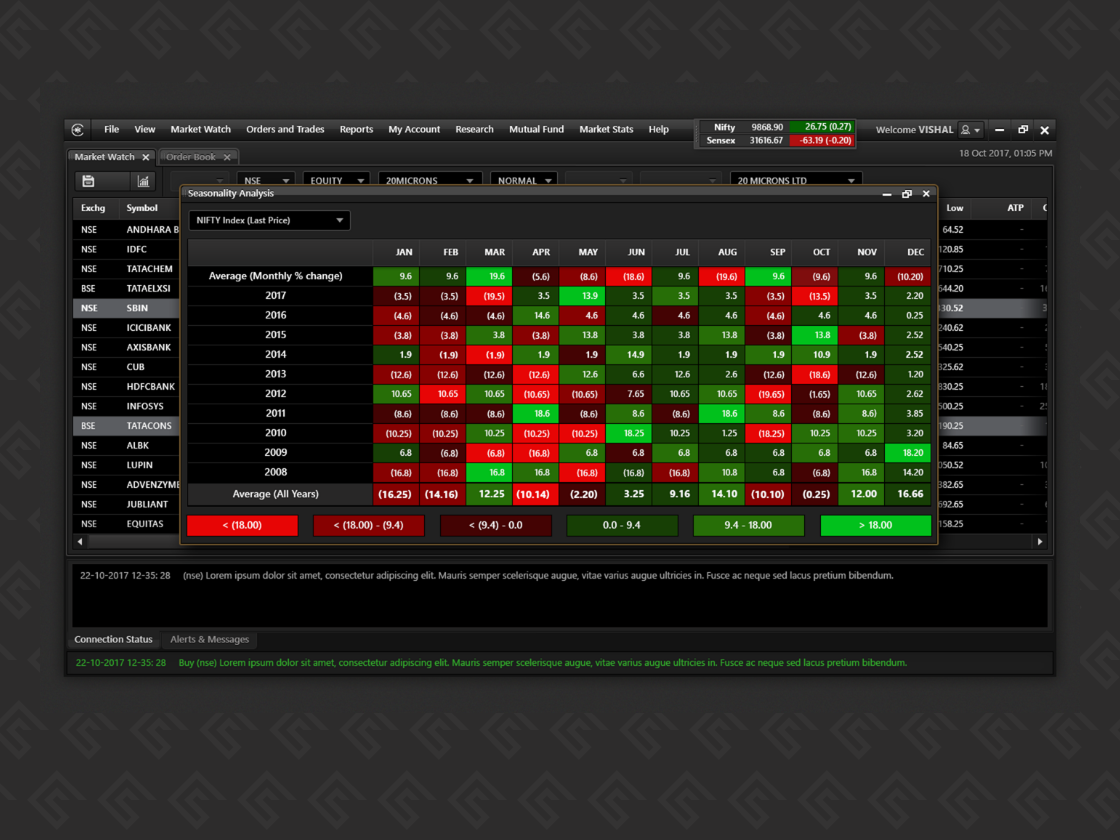
Task: Select the HDFCBANK row in Market Watch
Action: 126,387
